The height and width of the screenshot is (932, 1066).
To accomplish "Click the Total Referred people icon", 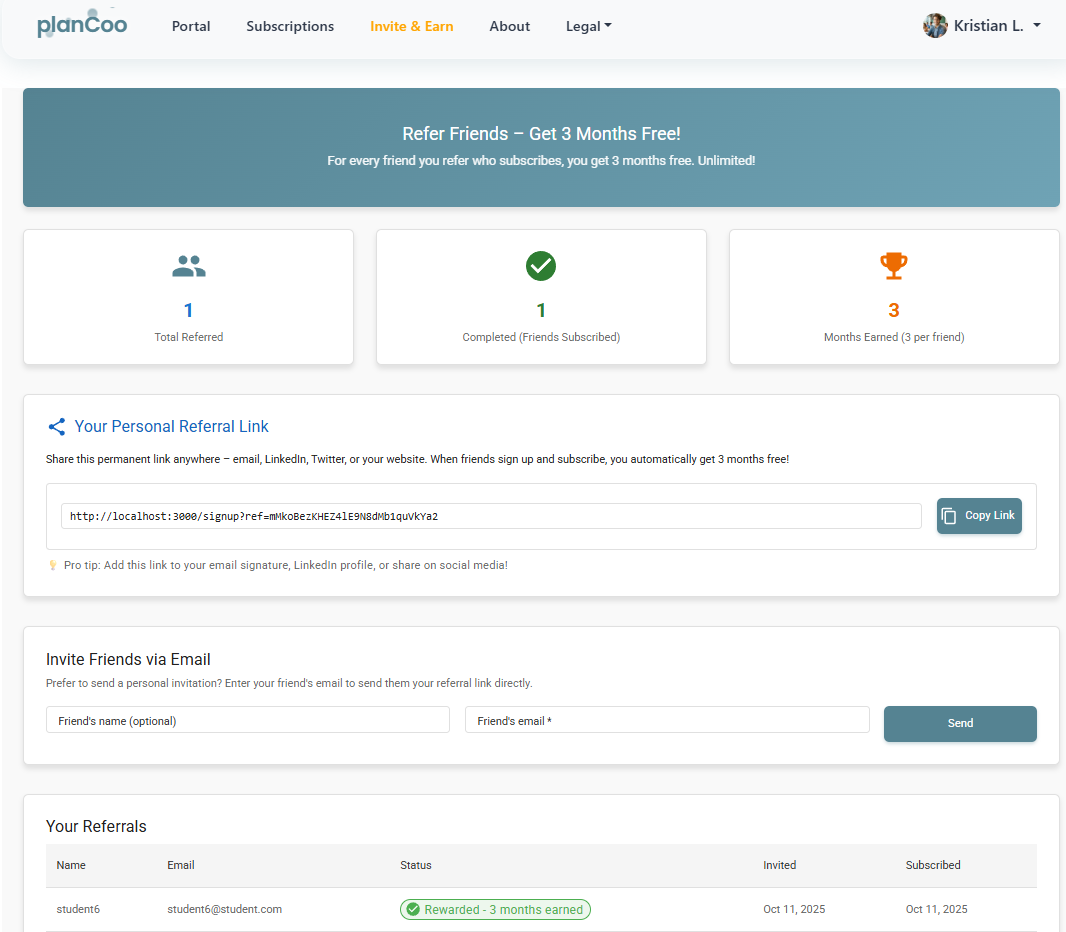I will 188,266.
